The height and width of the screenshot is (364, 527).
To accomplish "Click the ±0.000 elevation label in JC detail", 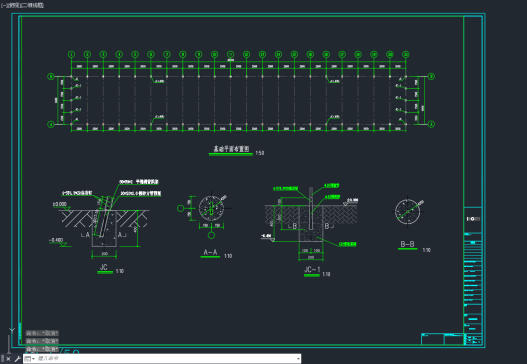I will 60,204.
